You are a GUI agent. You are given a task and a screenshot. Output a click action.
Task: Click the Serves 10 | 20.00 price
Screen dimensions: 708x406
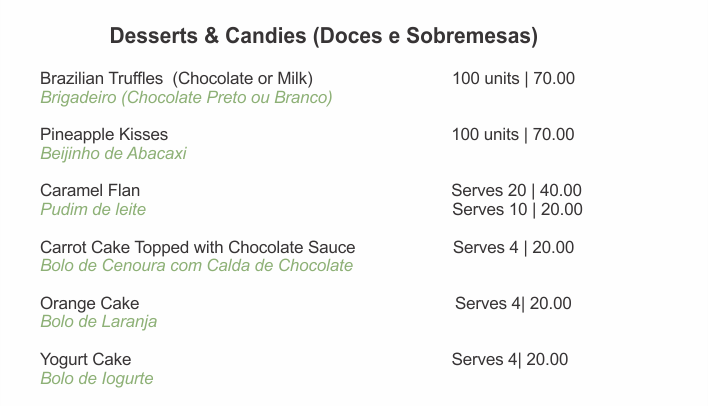(517, 209)
